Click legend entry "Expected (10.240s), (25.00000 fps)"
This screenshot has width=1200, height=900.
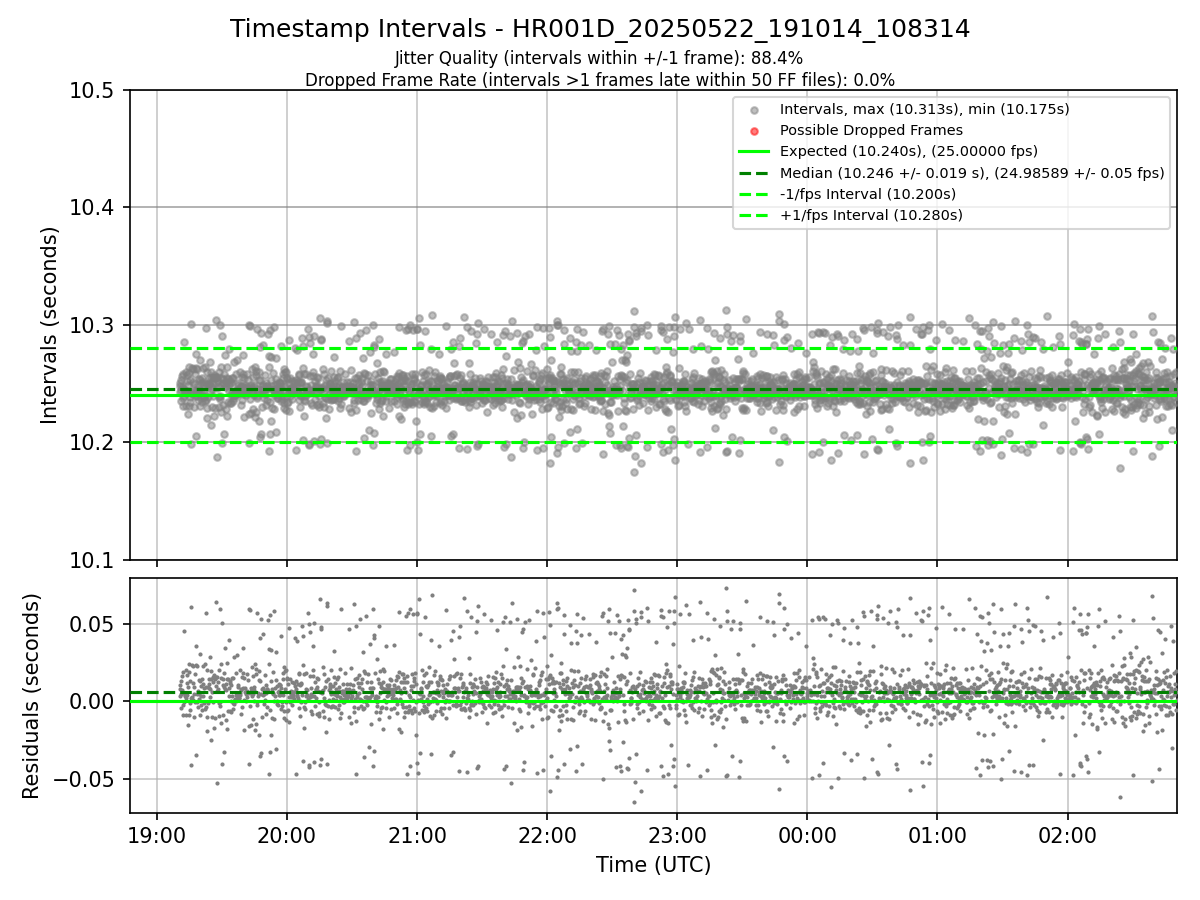(909, 151)
